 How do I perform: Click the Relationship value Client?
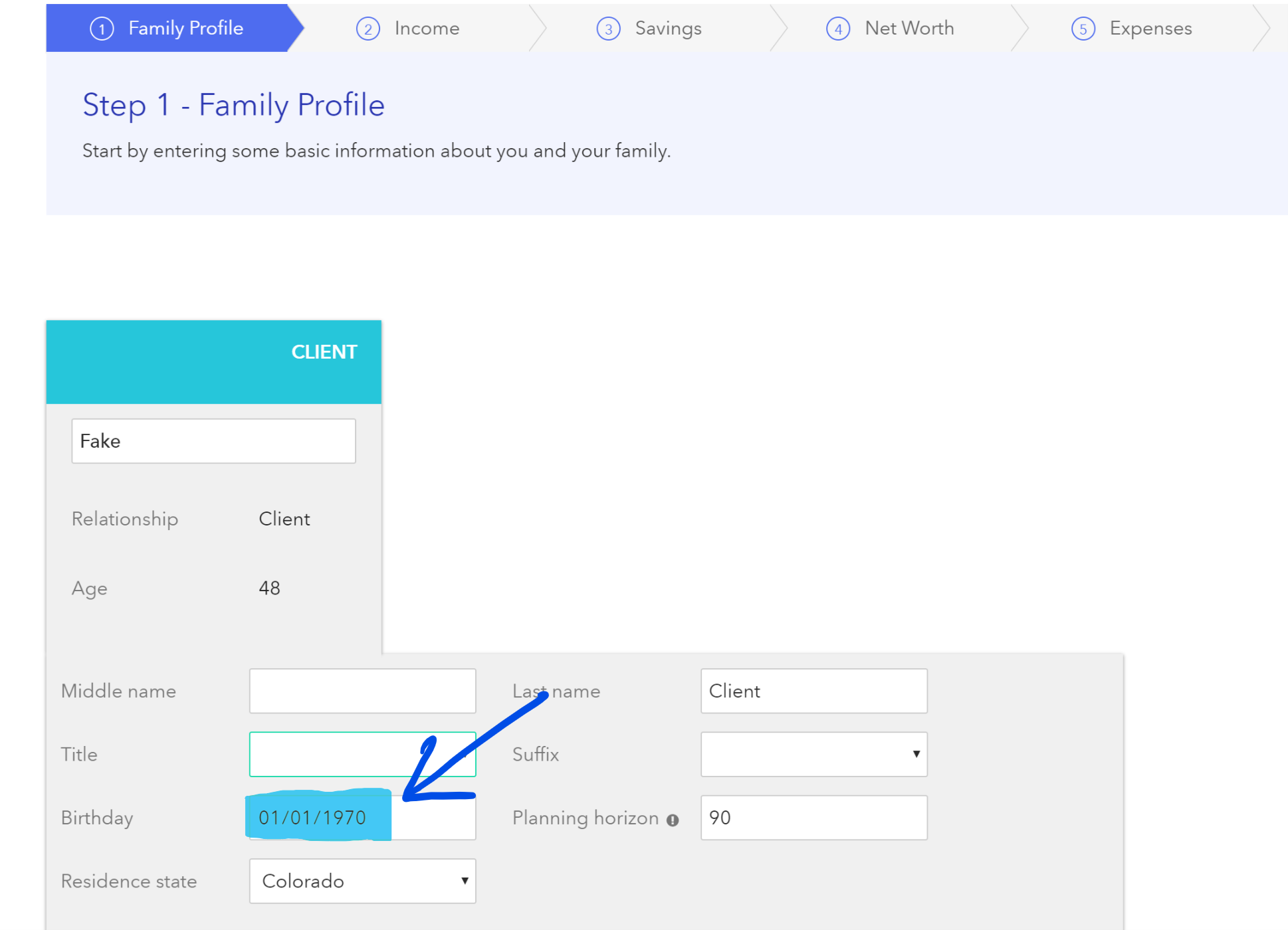pyautogui.click(x=284, y=519)
